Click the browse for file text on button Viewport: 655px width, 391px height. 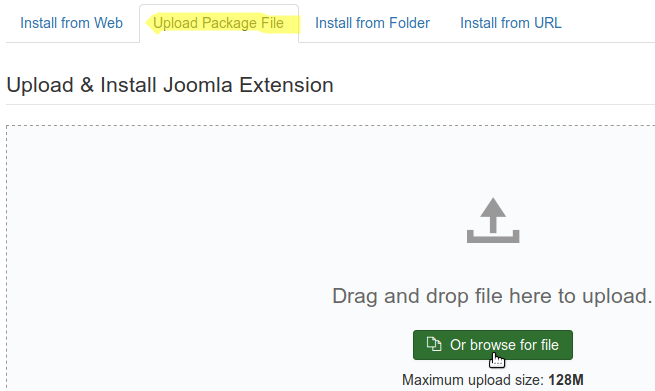point(514,345)
